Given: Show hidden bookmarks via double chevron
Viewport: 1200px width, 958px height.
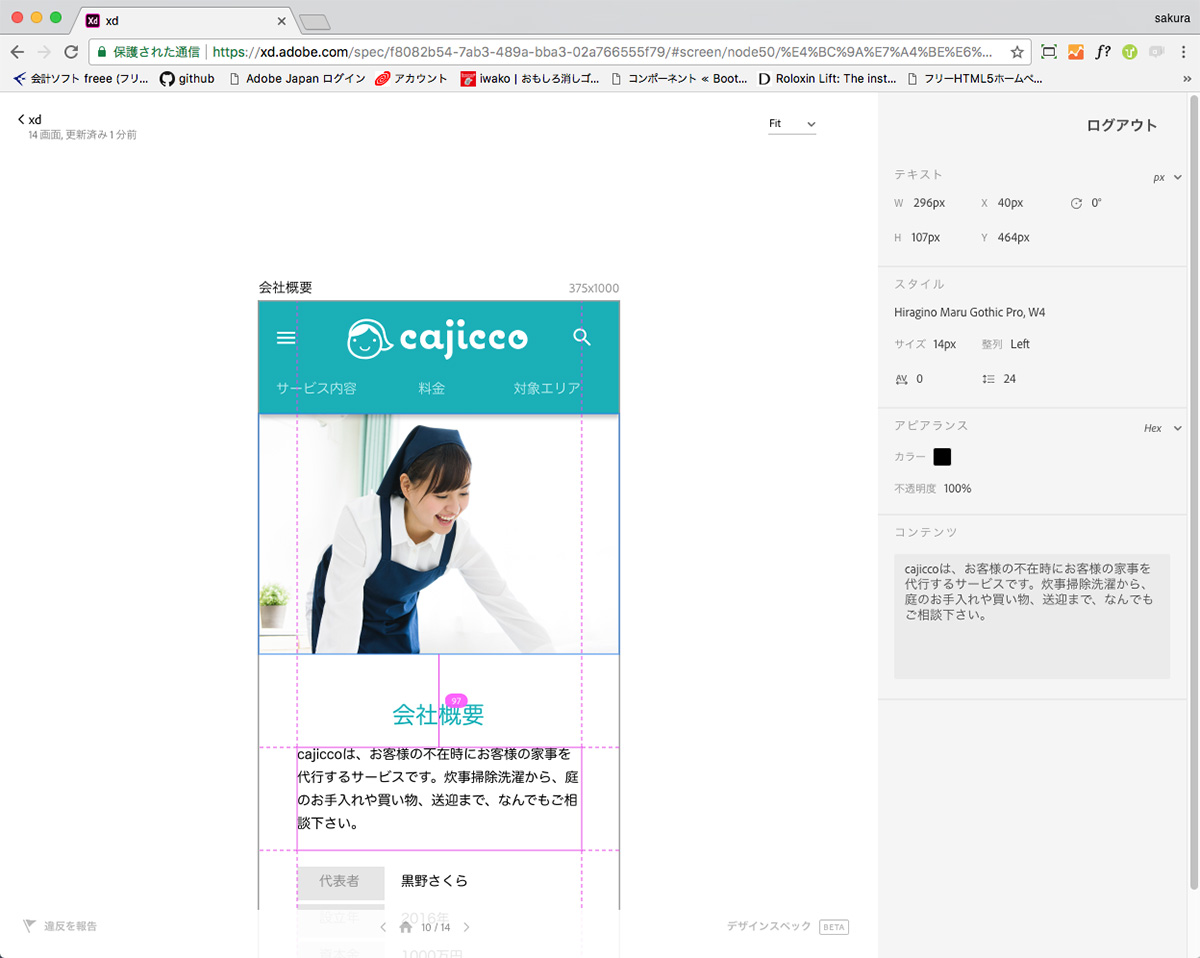Looking at the screenshot, I should pos(1186,78).
